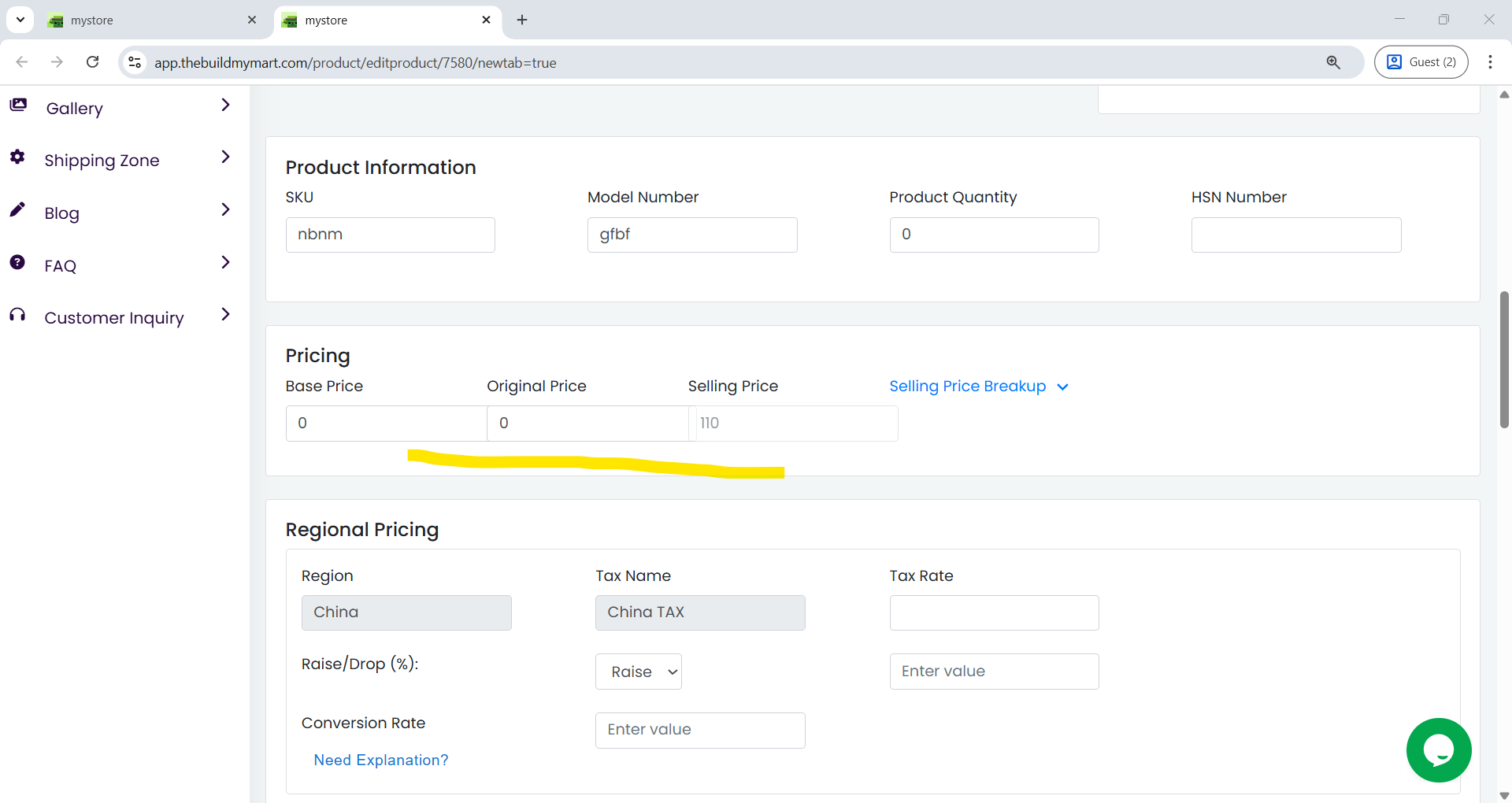Screen dimensions: 1512x803
Task: Open the browser three-dot menu
Action: 1490,62
